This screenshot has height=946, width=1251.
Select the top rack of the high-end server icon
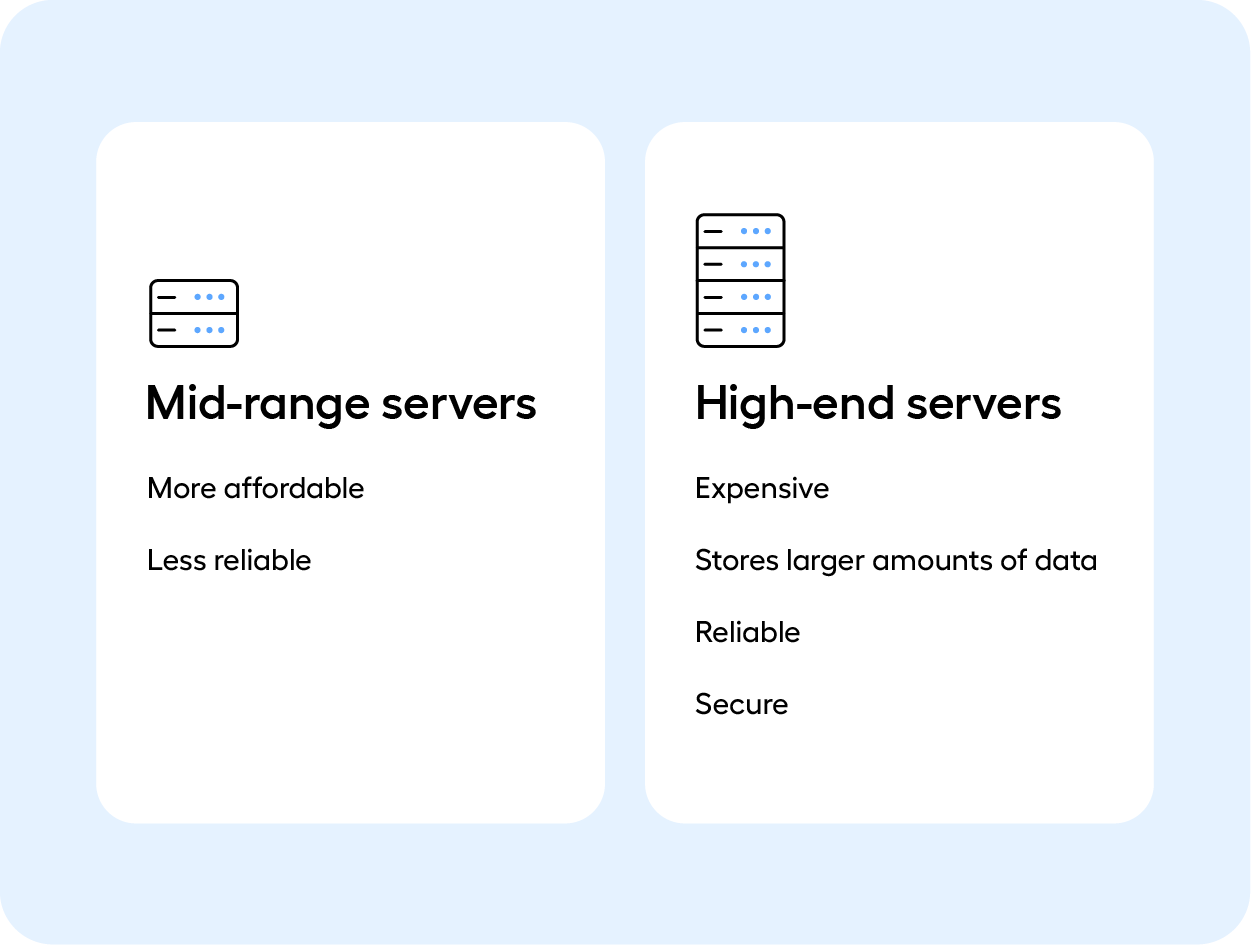pos(740,231)
